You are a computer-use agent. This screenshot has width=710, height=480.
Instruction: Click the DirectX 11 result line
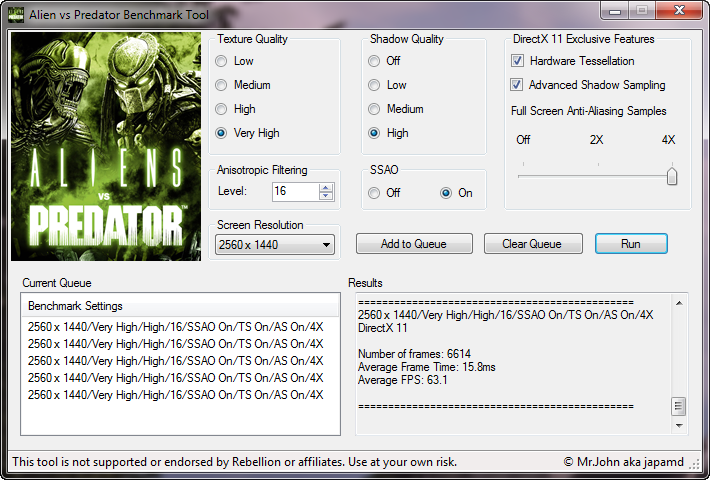pyautogui.click(x=383, y=328)
